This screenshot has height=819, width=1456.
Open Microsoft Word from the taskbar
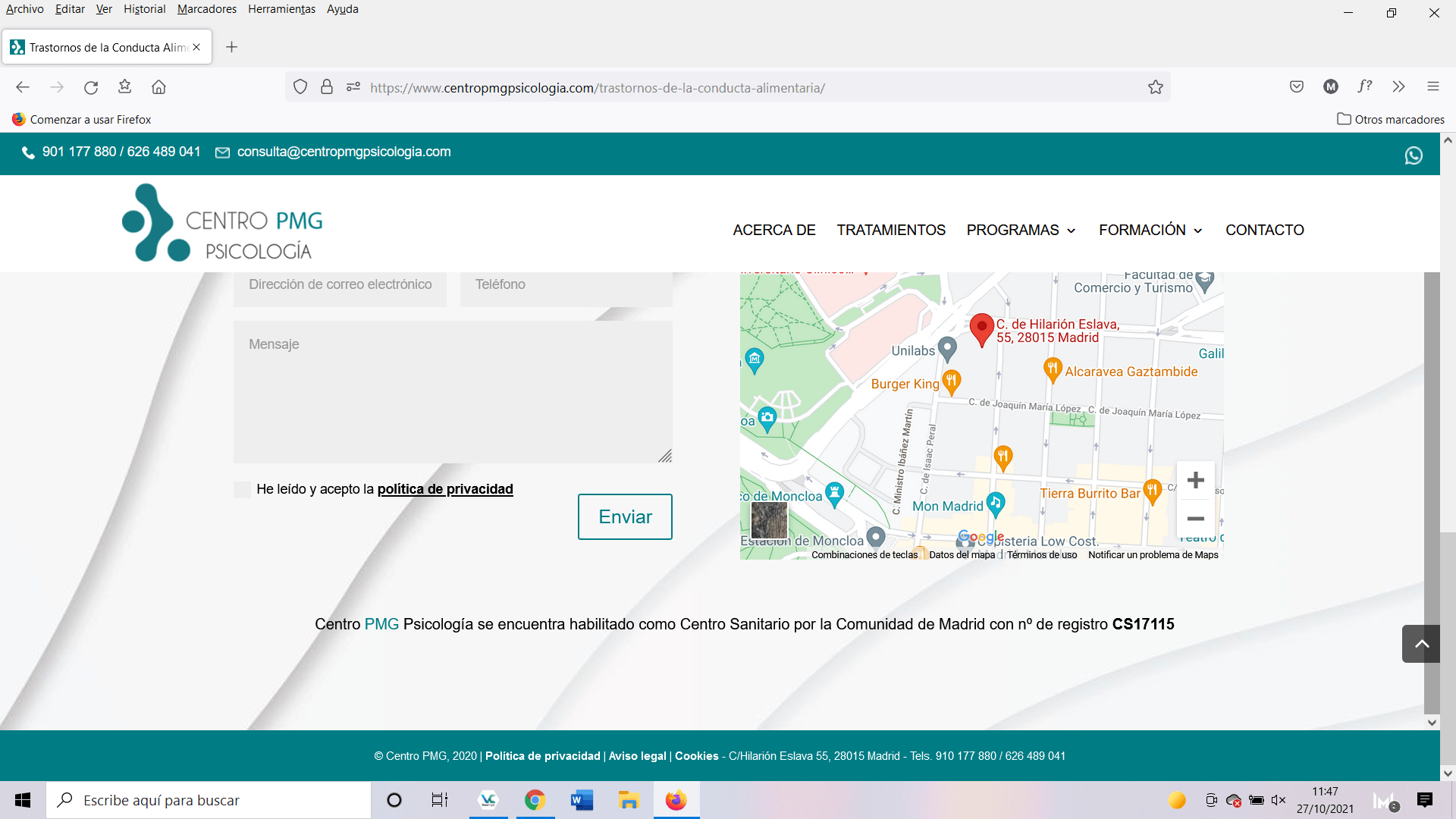(582, 800)
